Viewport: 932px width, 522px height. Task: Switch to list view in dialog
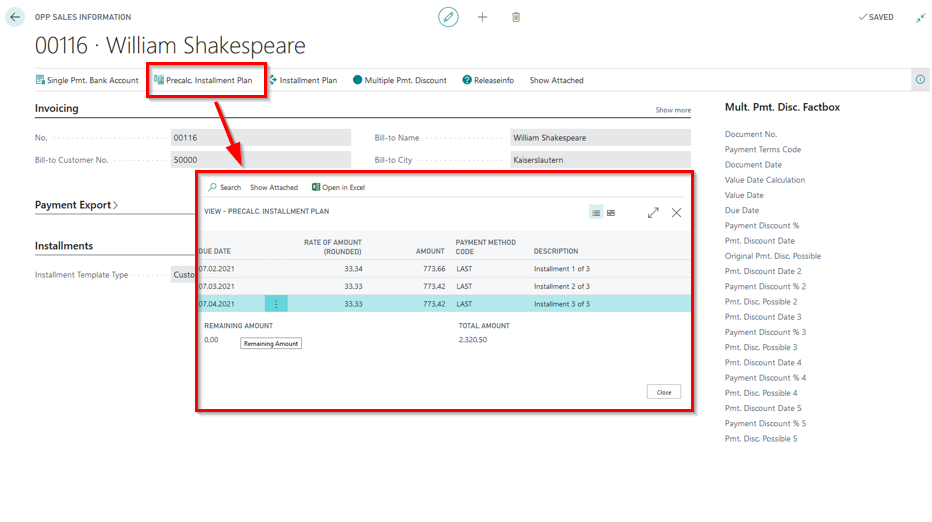pos(596,213)
